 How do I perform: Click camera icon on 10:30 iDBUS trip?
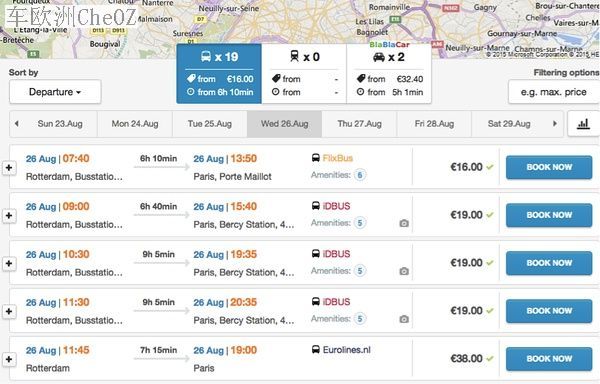click(404, 271)
